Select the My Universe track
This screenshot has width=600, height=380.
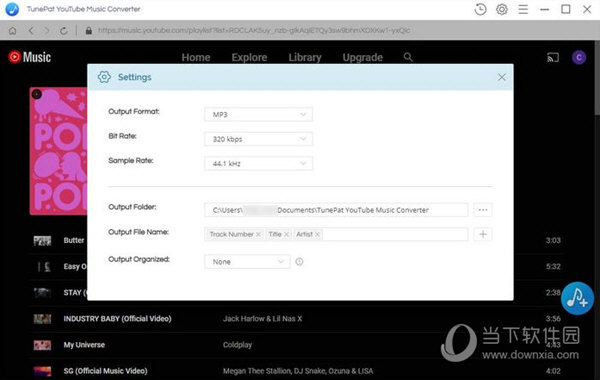coord(84,345)
